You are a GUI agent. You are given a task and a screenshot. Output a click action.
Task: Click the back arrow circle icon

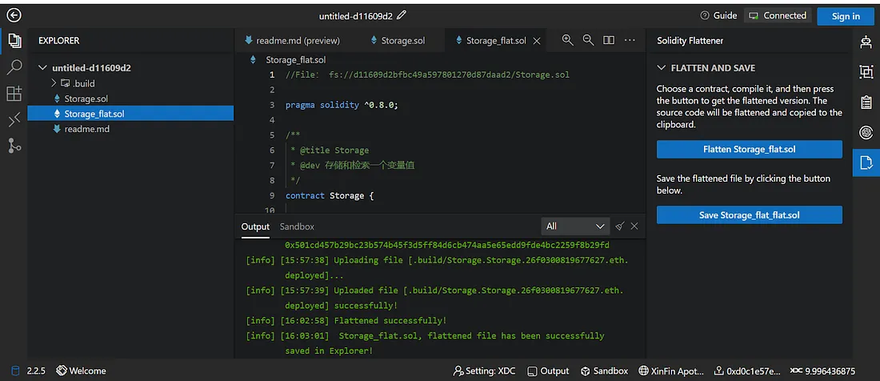coord(13,15)
